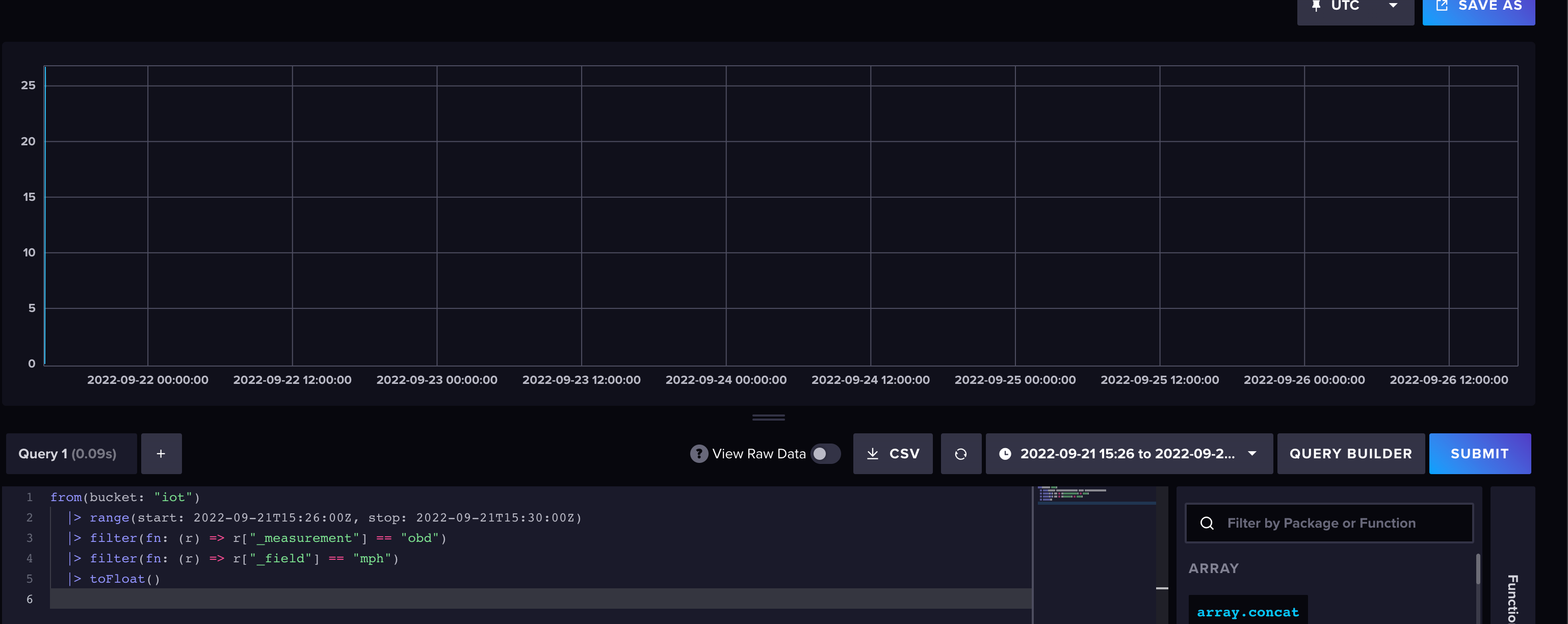Add a new query with the plus icon
Screen dimensions: 1568x624
(x=161, y=453)
